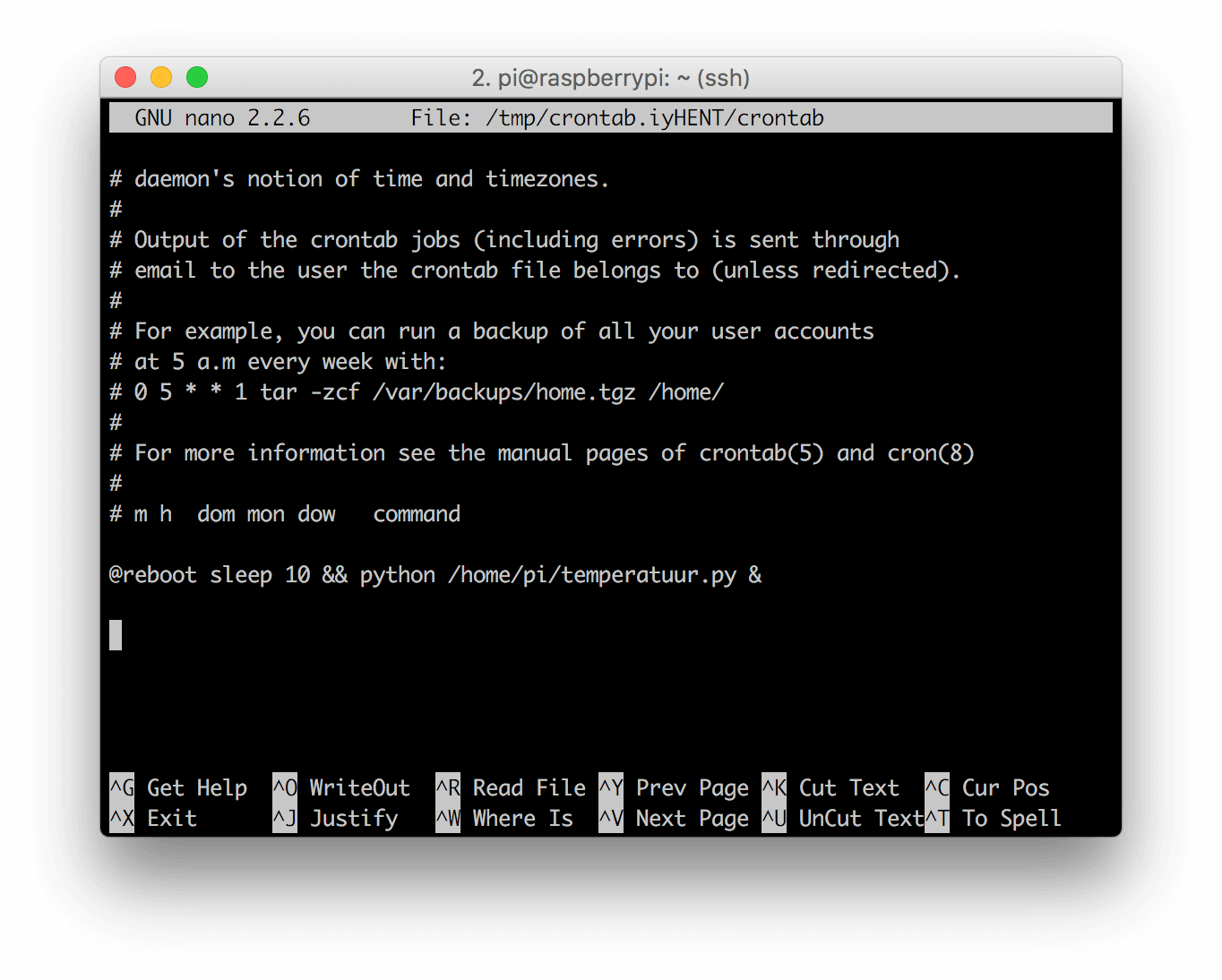
Task: Select the @reboot temperatuur.py crontab line
Action: (435, 574)
